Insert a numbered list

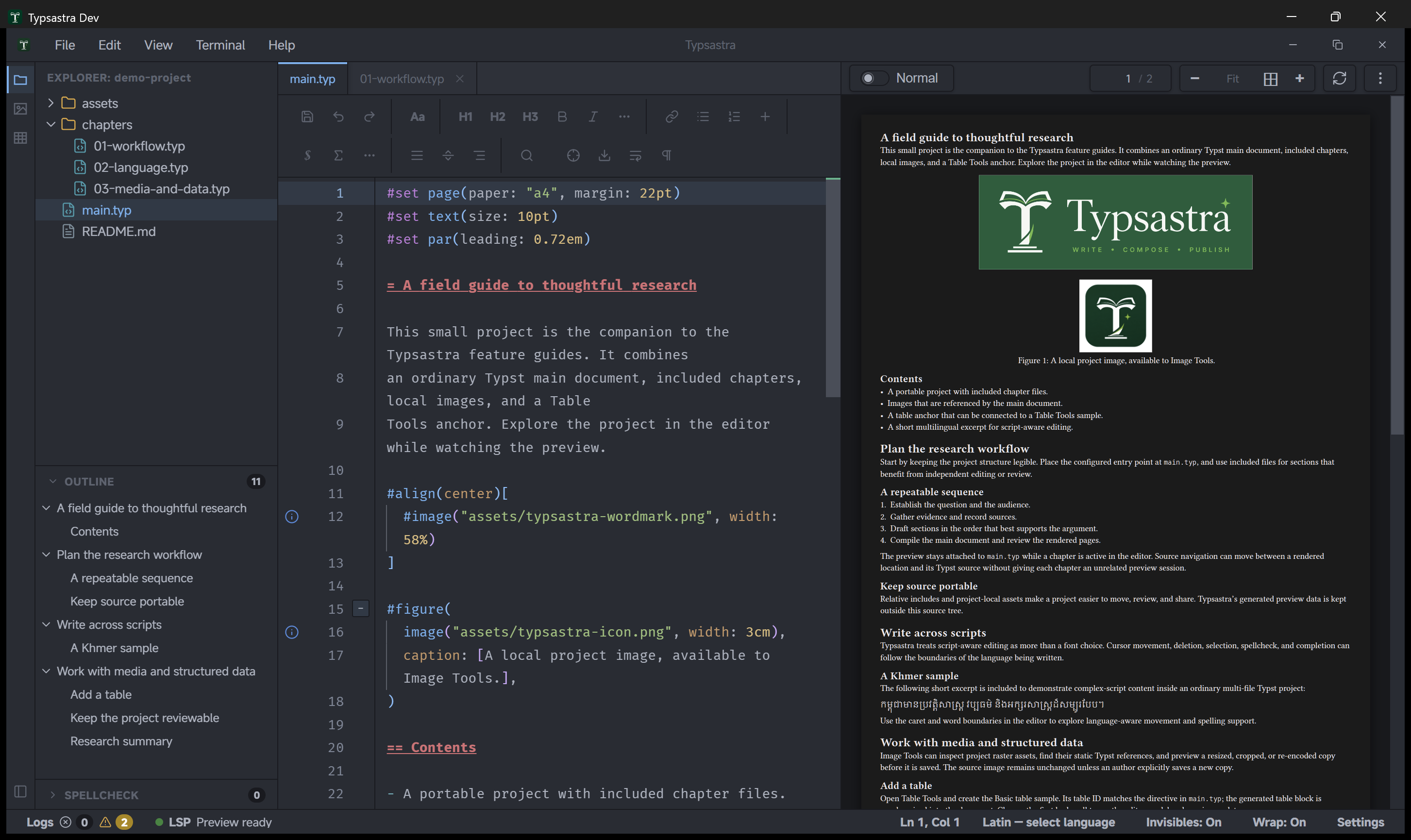click(x=734, y=117)
